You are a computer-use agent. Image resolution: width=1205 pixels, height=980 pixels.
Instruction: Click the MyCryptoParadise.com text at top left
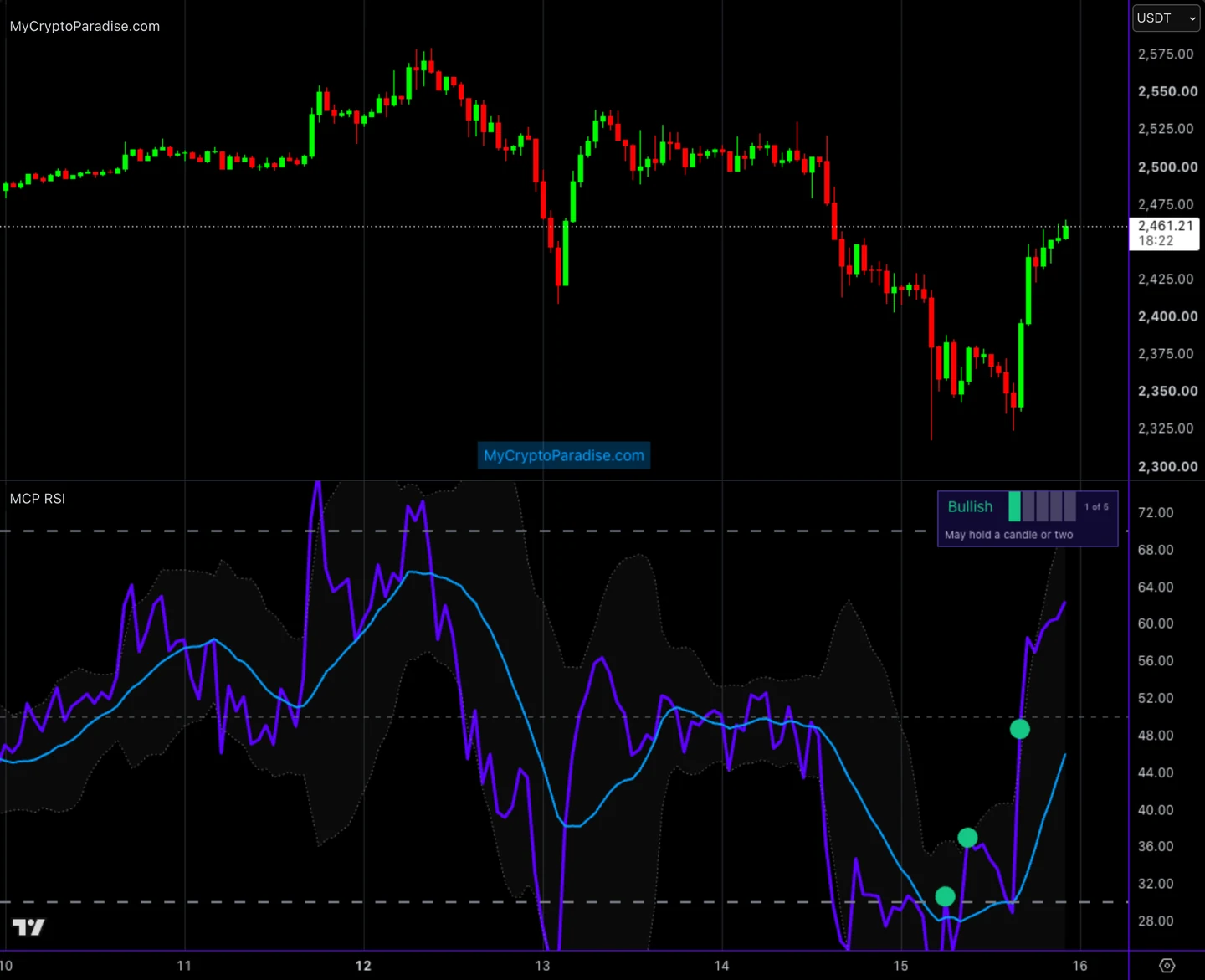[x=85, y=27]
